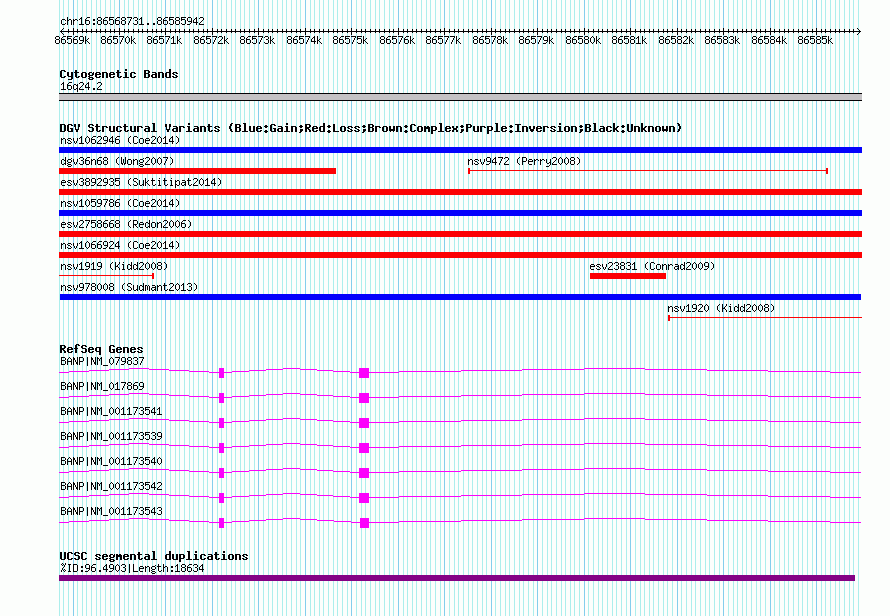Click the thin red nsv9472 line

click(x=648, y=171)
